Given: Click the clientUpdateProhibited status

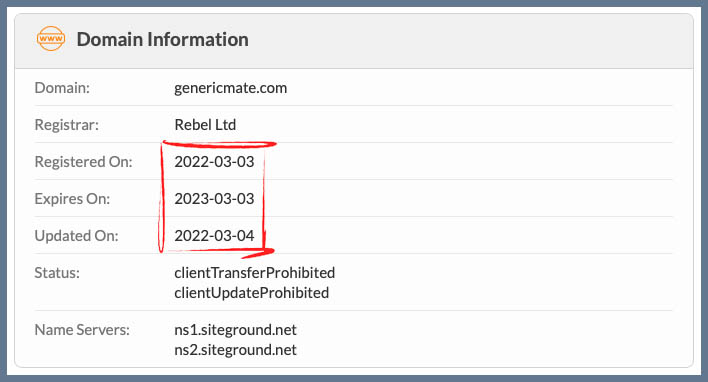Looking at the screenshot, I should point(252,293).
